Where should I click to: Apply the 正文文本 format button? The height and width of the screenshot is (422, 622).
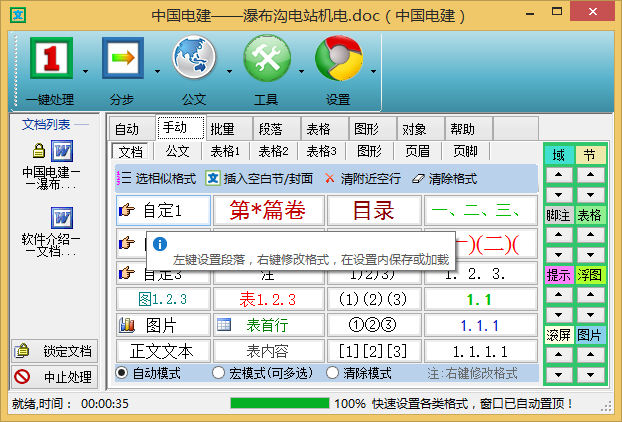pyautogui.click(x=163, y=351)
